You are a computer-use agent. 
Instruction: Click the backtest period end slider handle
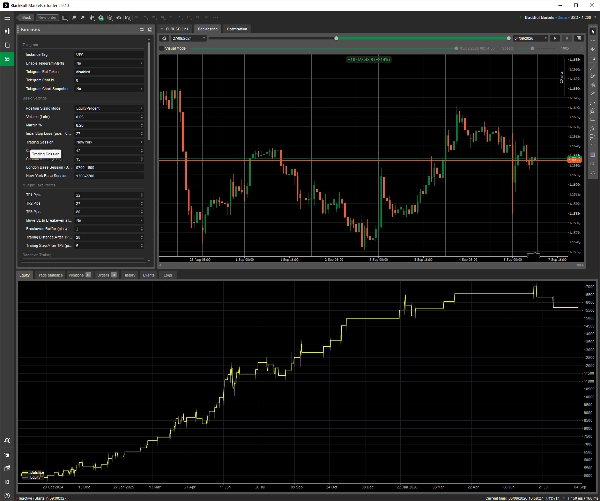[509, 38]
